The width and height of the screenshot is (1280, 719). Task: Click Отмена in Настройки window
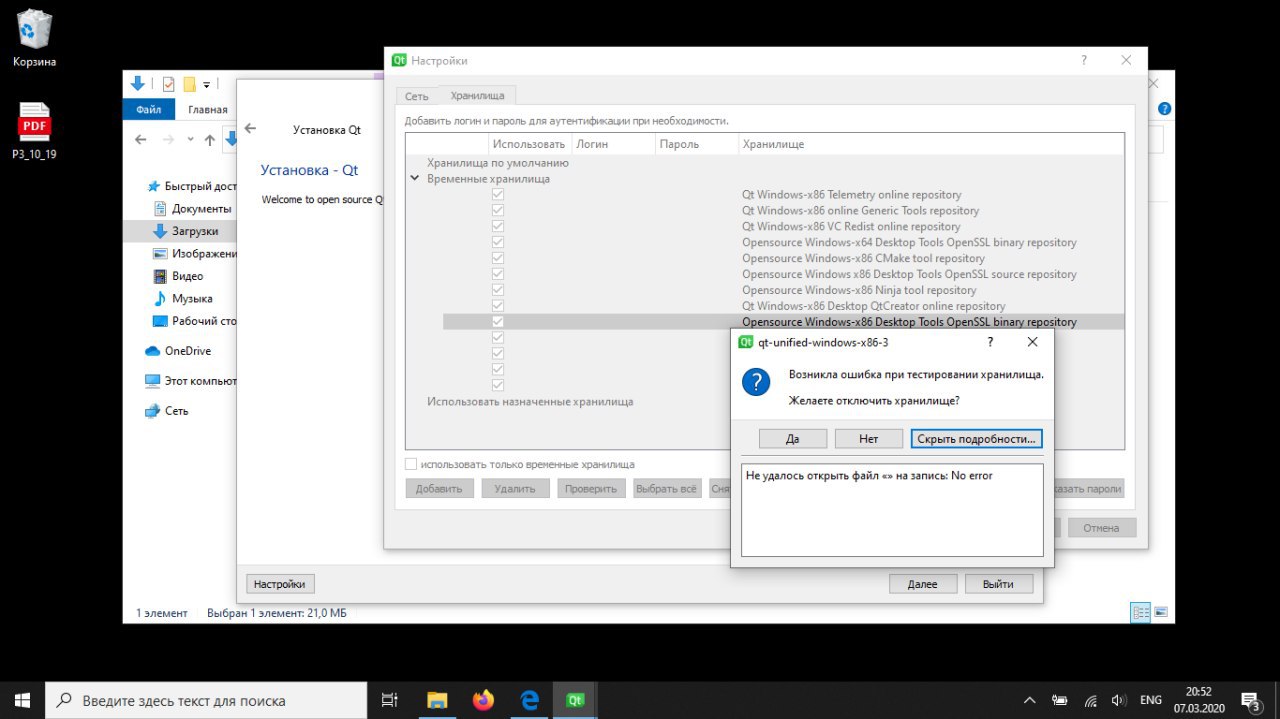coord(1102,528)
